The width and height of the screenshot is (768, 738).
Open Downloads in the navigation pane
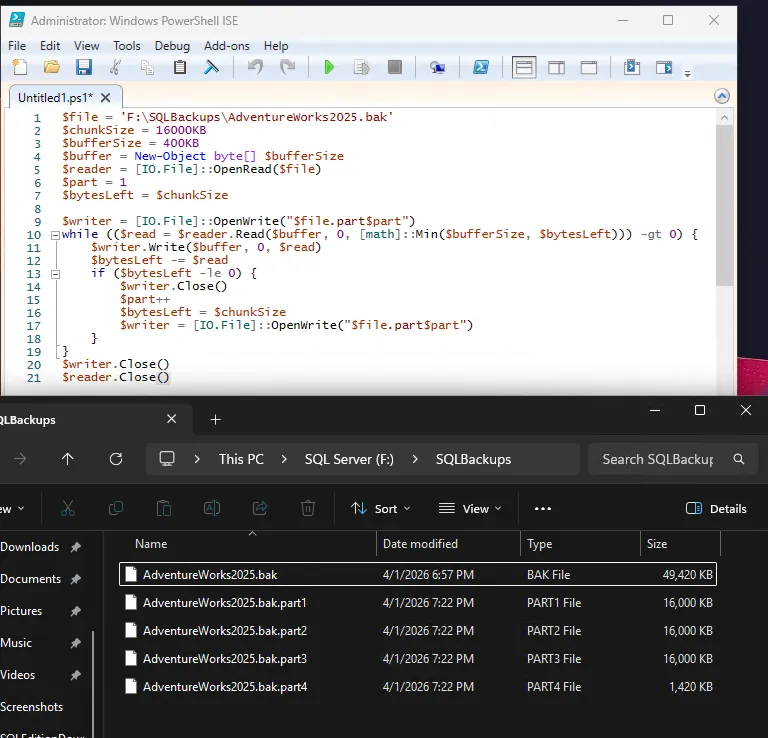coord(29,547)
